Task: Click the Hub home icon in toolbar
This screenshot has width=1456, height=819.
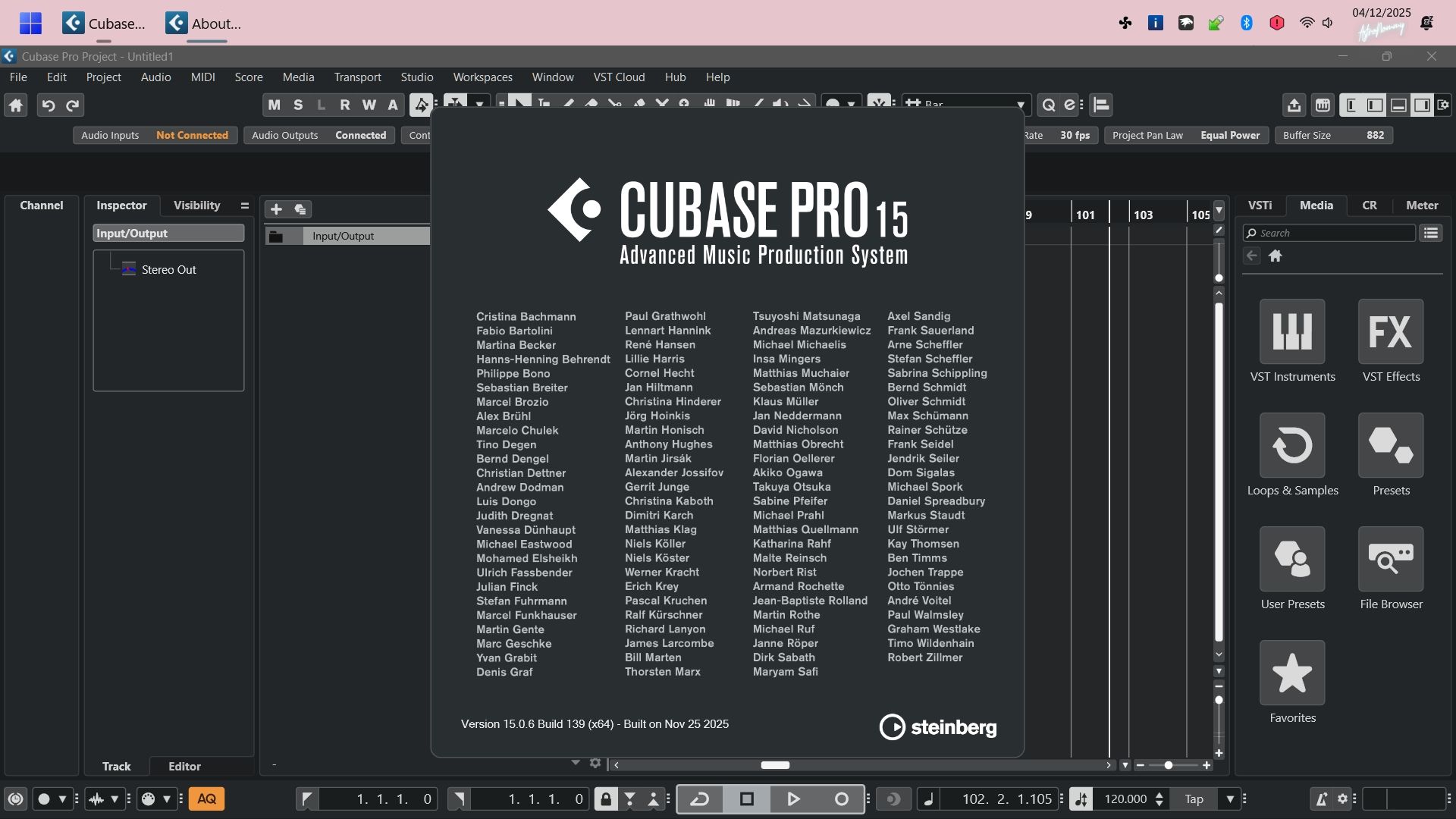Action: (16, 105)
